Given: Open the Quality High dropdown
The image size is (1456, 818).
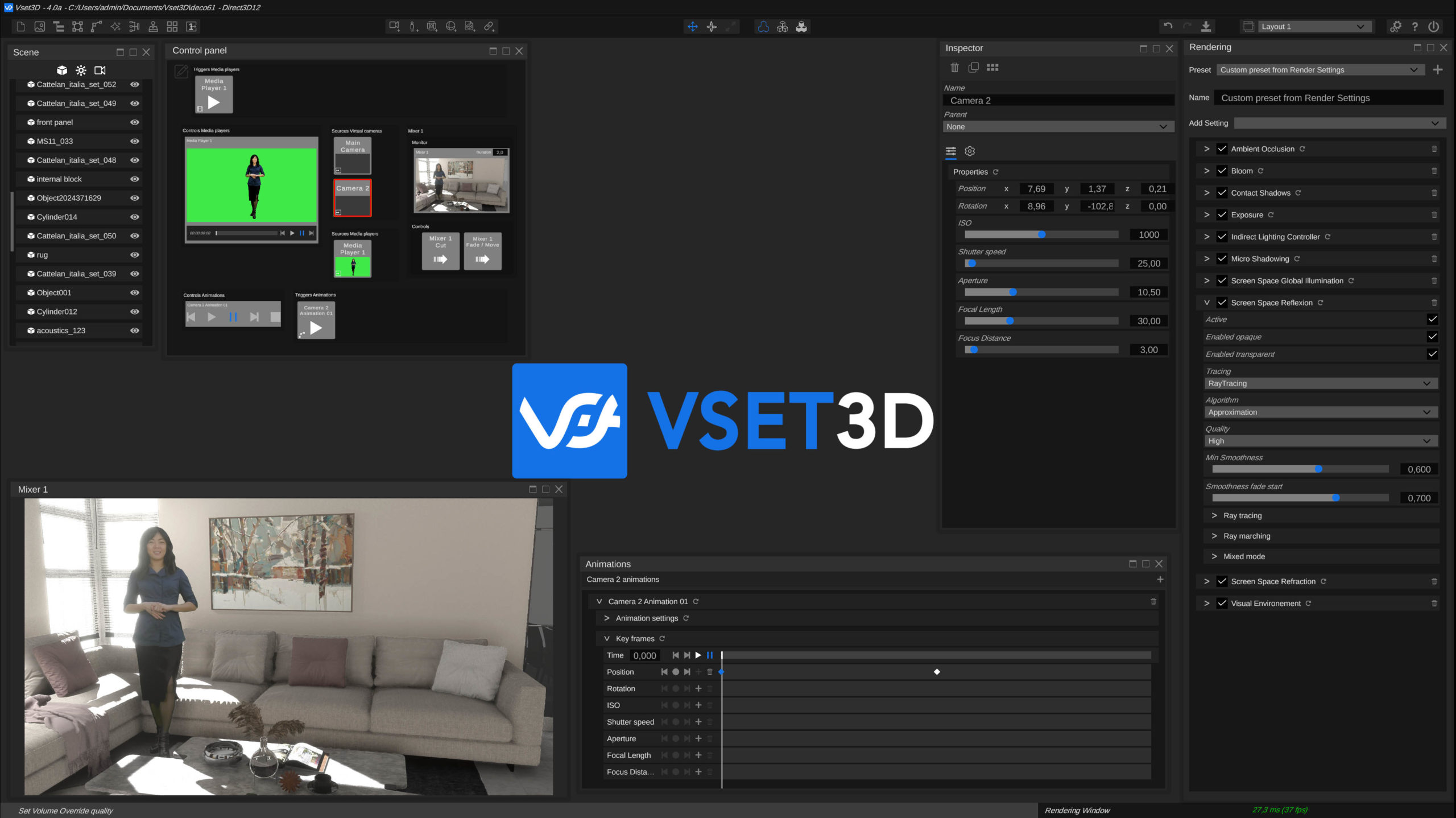Looking at the screenshot, I should (1321, 441).
